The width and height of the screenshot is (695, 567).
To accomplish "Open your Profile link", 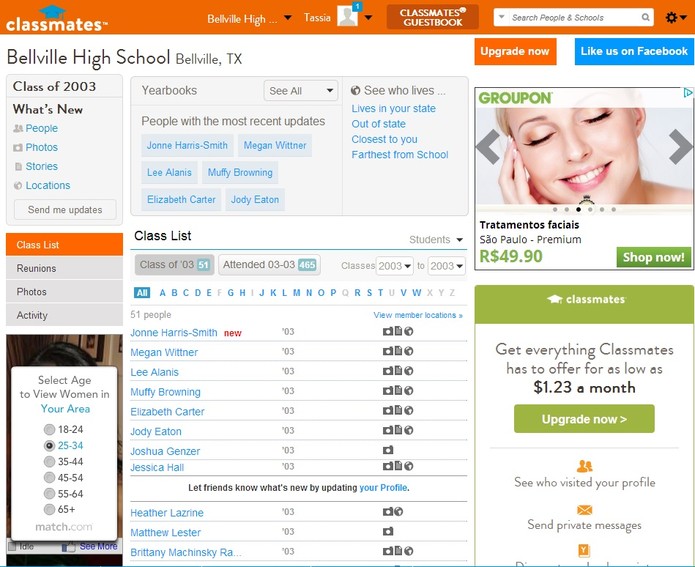I will coord(383,488).
